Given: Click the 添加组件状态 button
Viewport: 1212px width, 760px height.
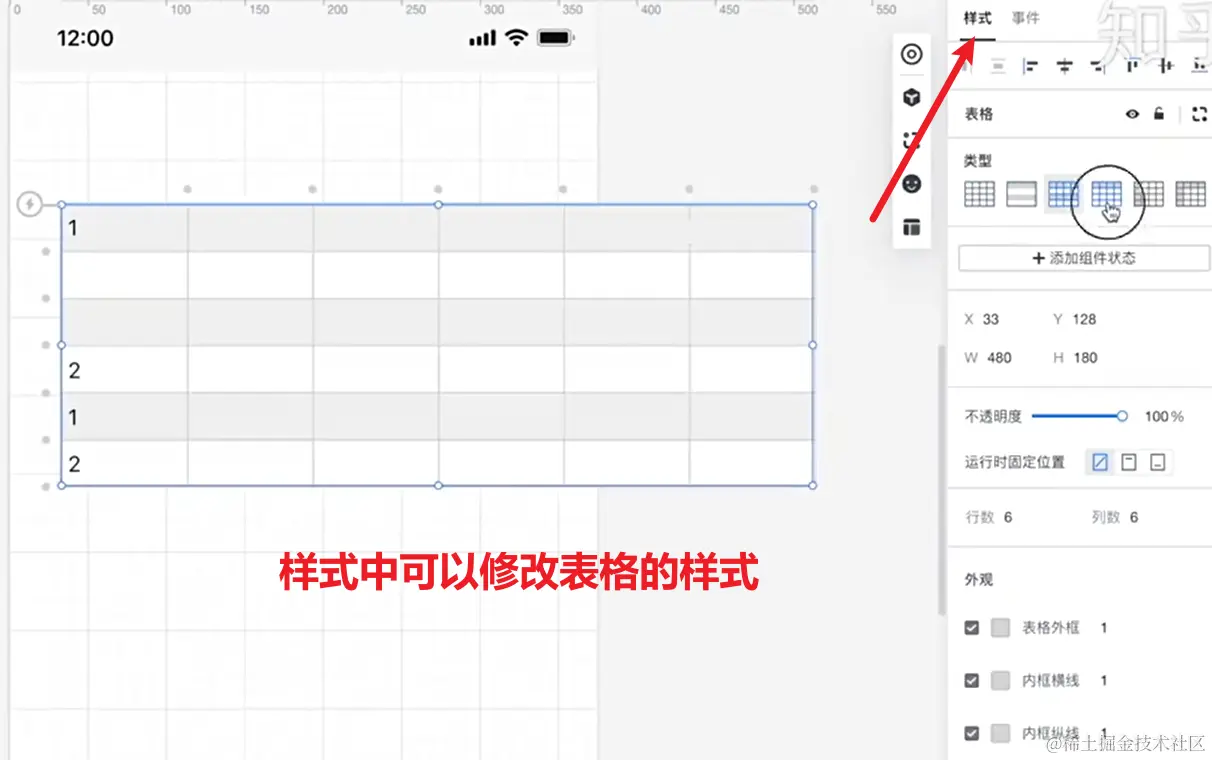Looking at the screenshot, I should tap(1082, 258).
